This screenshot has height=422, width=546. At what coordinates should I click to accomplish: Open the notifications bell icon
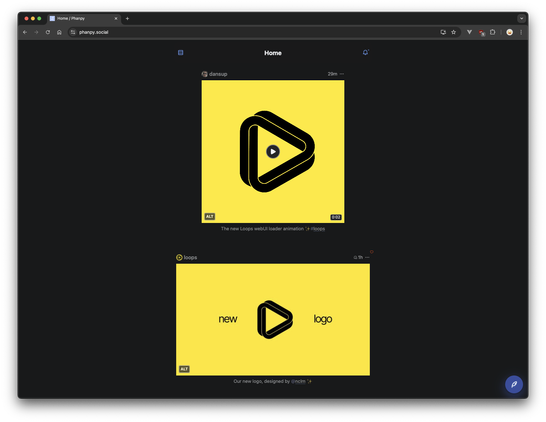point(365,53)
